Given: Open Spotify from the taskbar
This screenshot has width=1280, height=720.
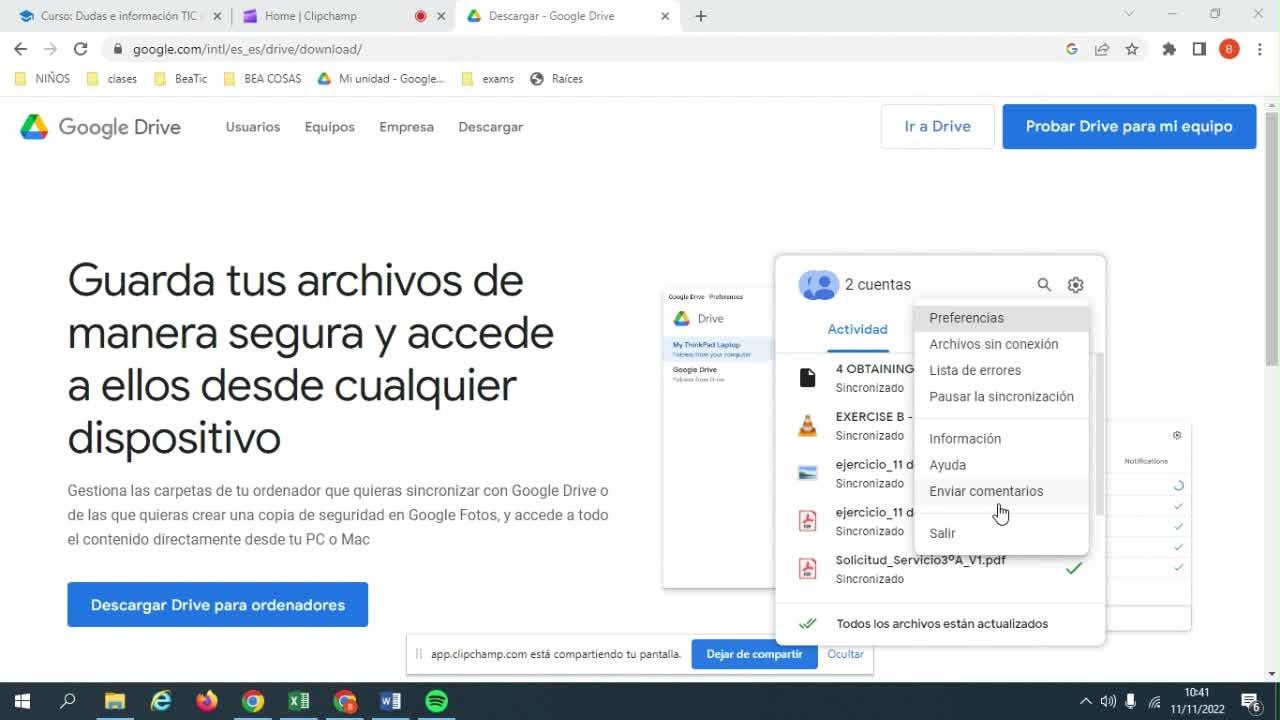Looking at the screenshot, I should pyautogui.click(x=436, y=701).
